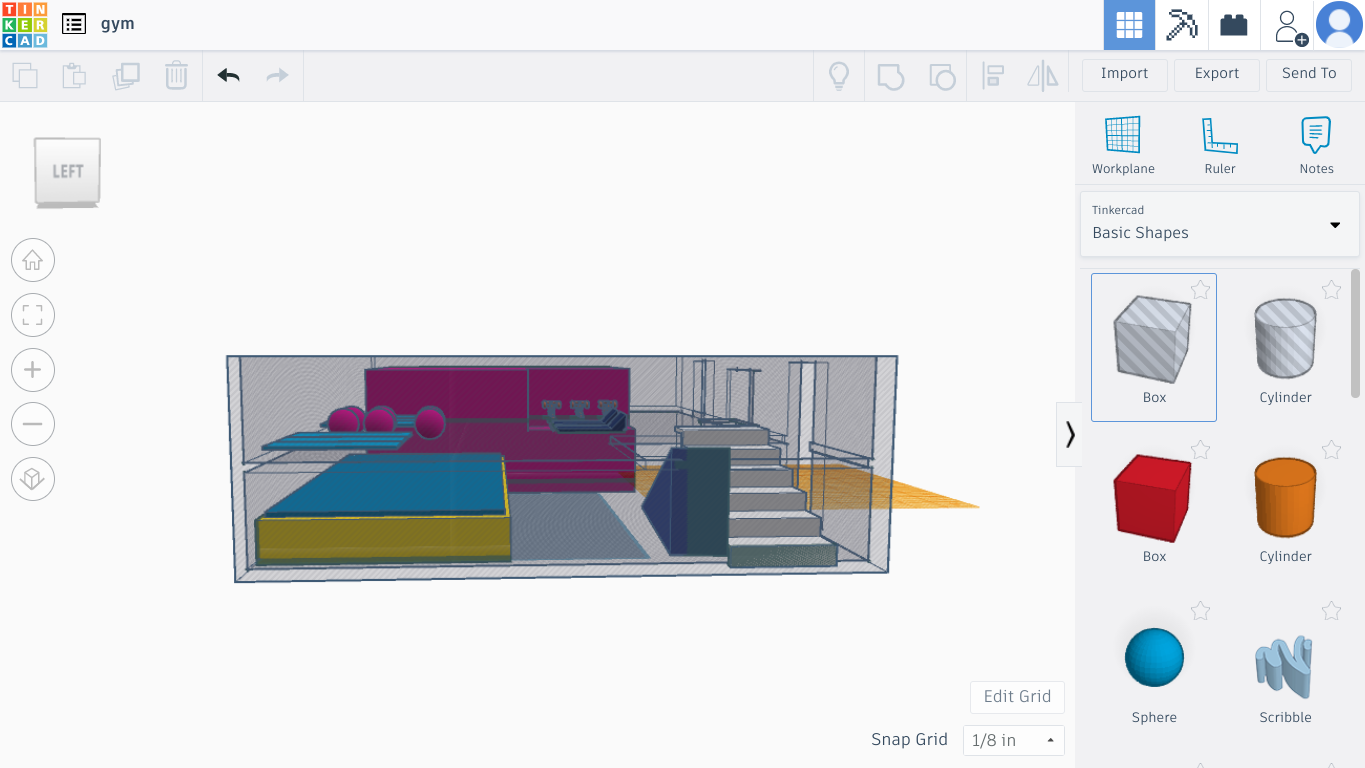The image size is (1365, 768).
Task: Toggle show all with lightbulb icon
Action: (x=839, y=76)
